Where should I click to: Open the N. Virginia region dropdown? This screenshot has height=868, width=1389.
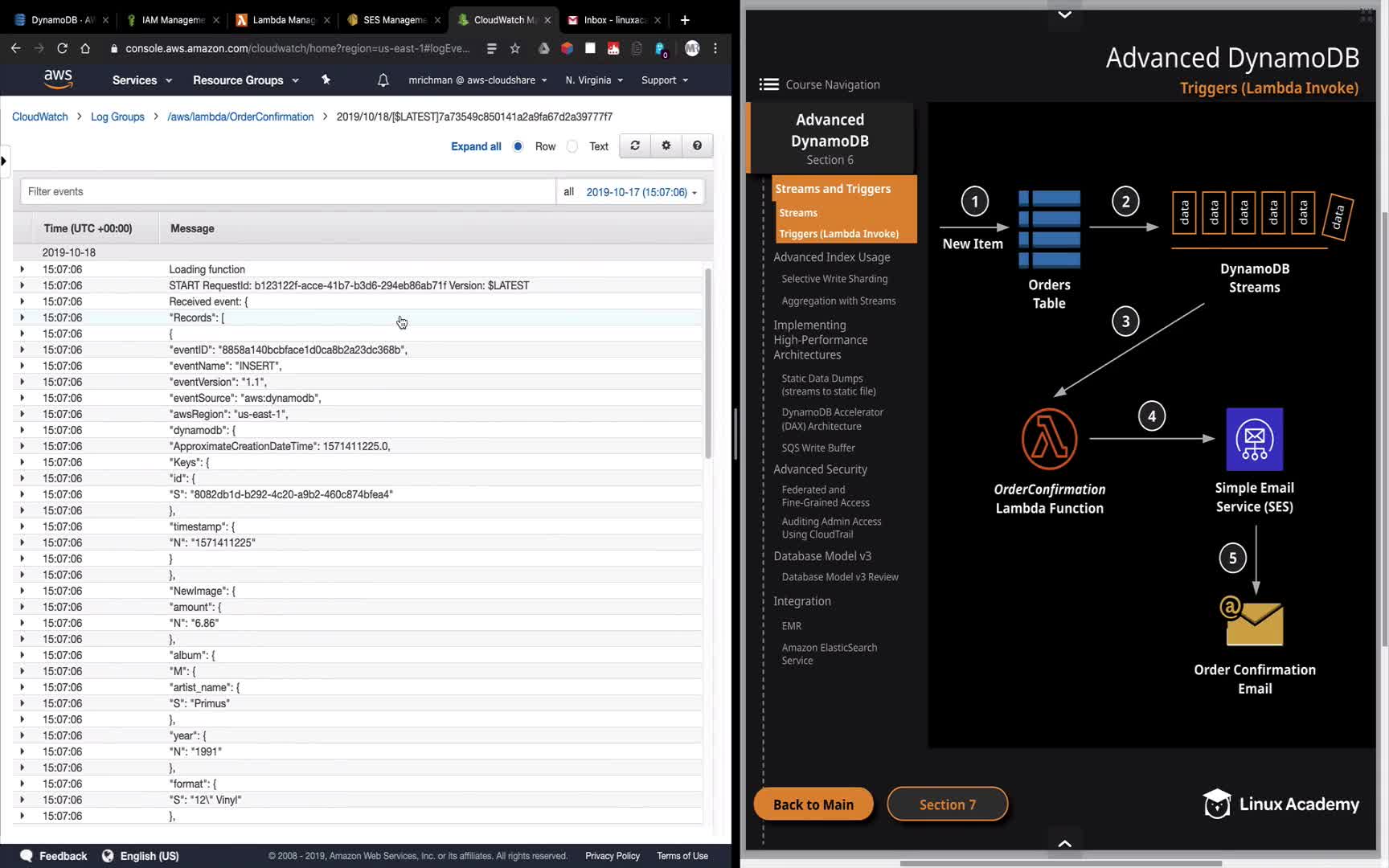pyautogui.click(x=593, y=80)
